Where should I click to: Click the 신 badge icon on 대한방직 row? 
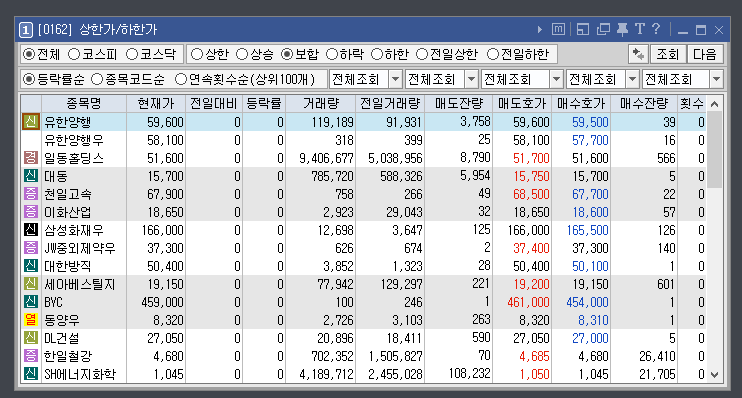31,265
